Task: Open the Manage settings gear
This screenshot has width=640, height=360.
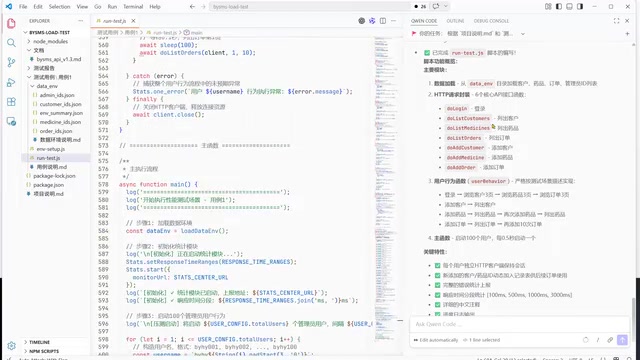Action: 11,346
